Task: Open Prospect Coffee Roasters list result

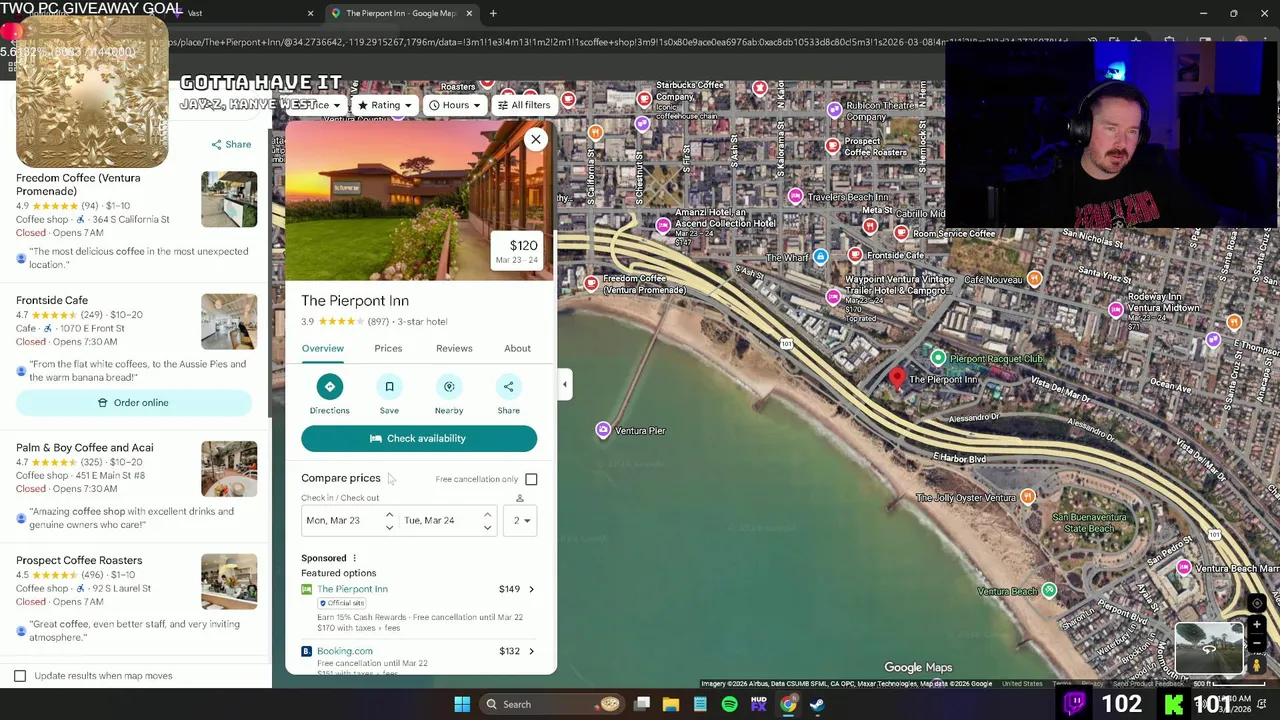Action: coord(79,560)
